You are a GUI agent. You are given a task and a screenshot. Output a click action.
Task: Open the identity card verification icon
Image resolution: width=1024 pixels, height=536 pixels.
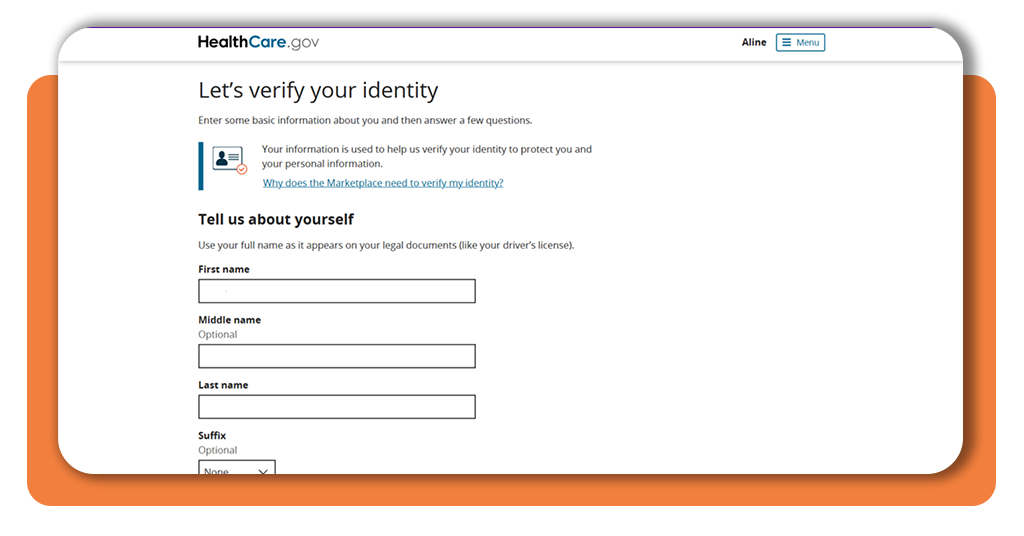pos(229,160)
